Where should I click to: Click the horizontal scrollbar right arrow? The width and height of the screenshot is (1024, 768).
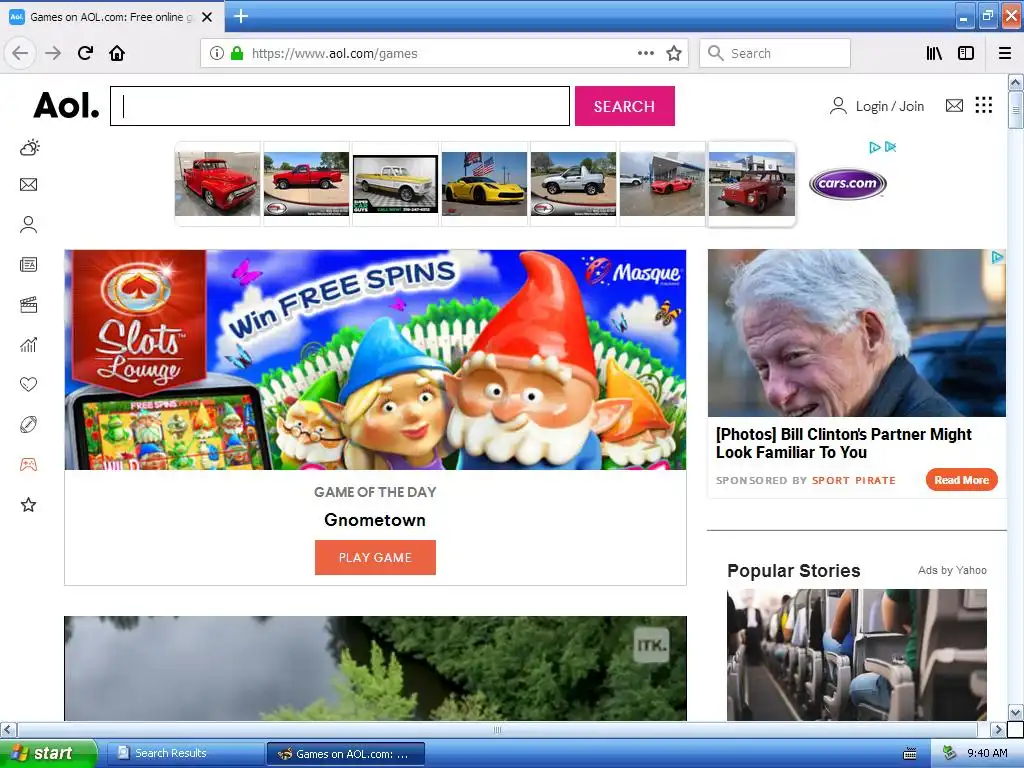(x=997, y=729)
